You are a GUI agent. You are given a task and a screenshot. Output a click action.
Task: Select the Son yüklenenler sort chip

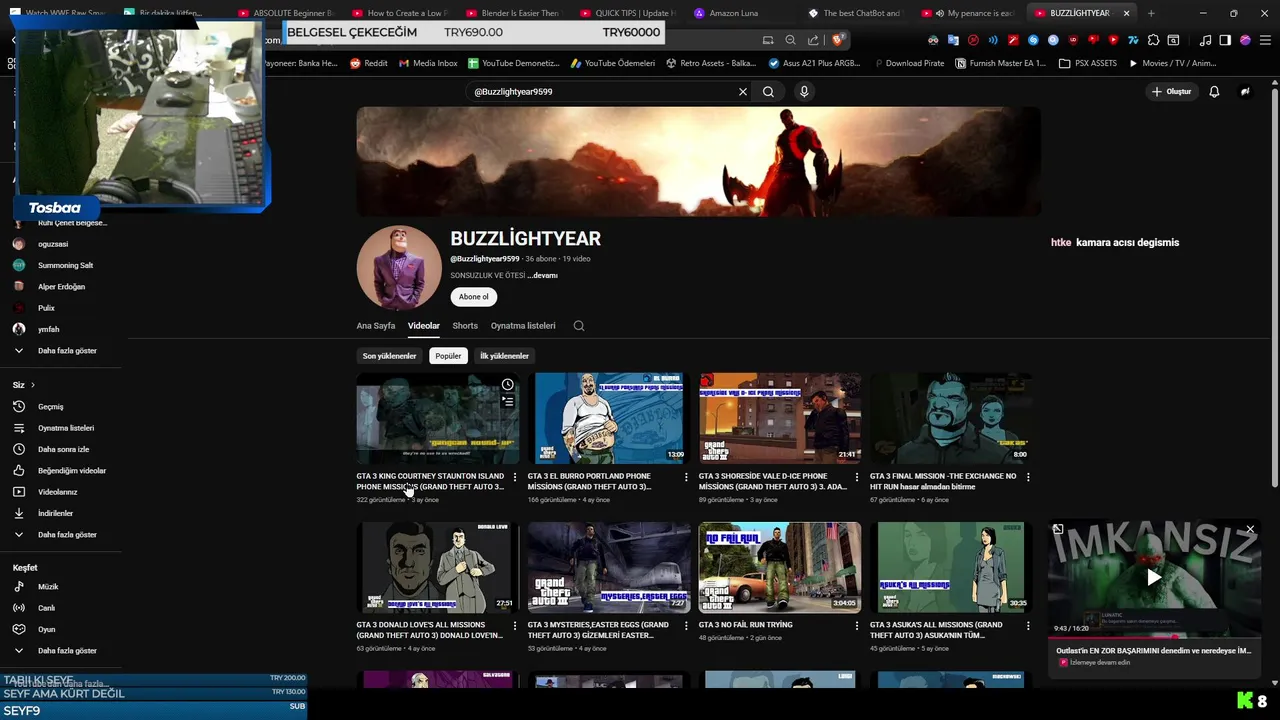(389, 356)
